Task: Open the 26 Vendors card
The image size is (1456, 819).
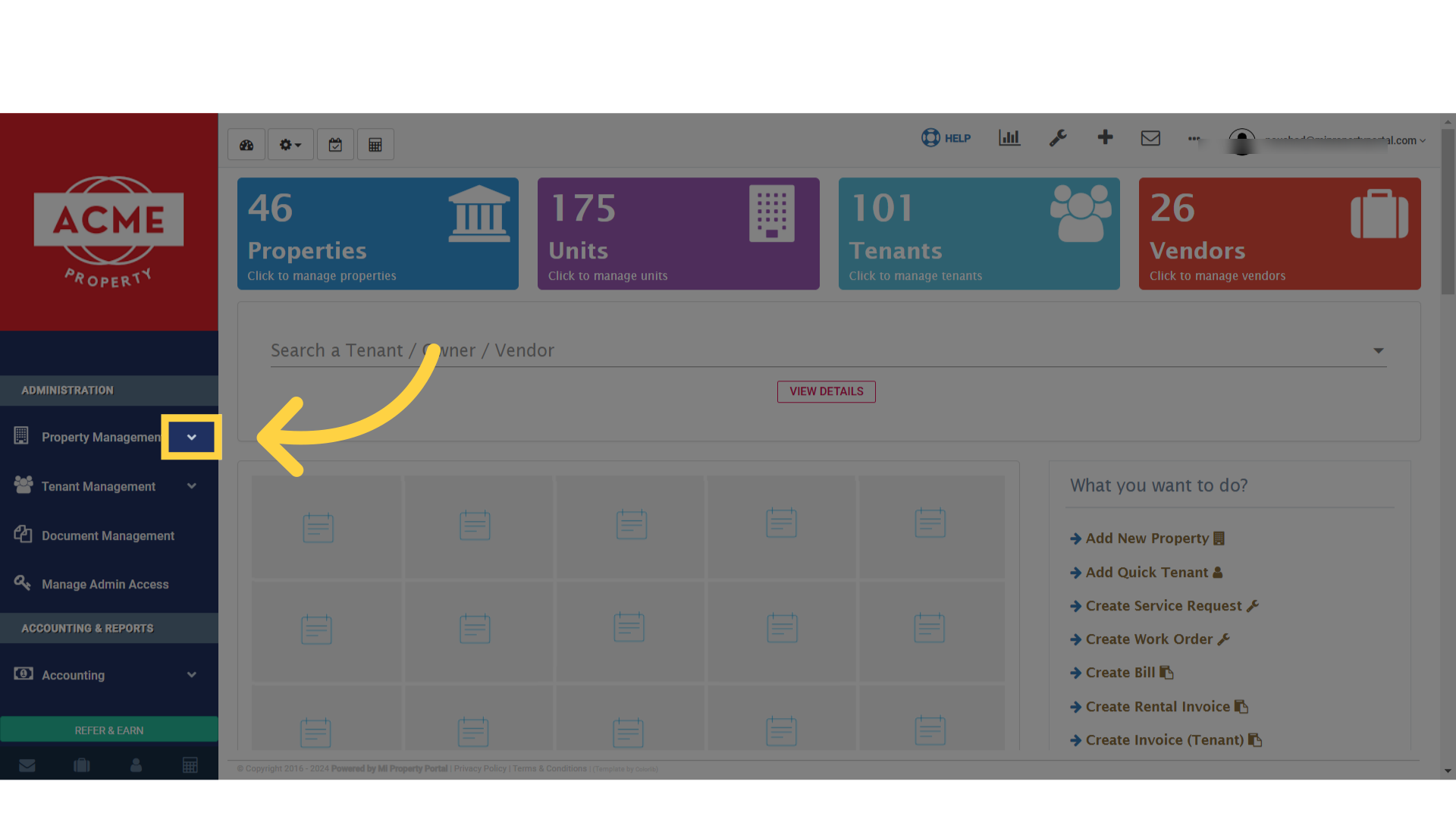Action: coord(1279,234)
